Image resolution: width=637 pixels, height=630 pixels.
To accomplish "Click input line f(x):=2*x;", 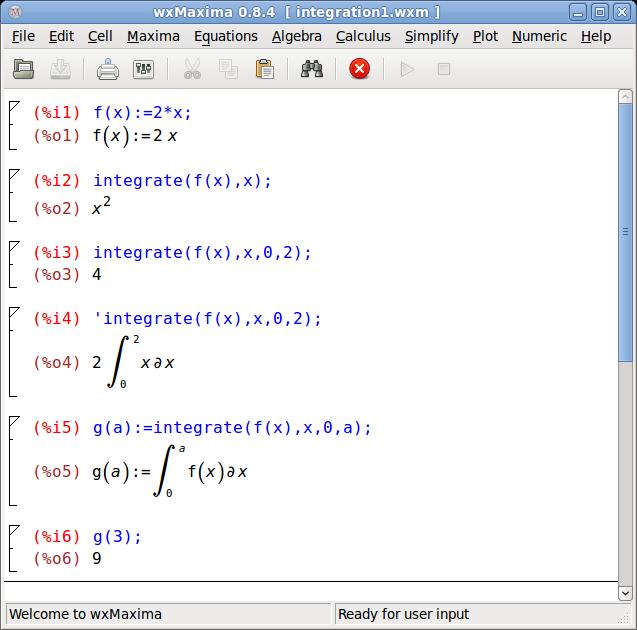I will click(142, 113).
